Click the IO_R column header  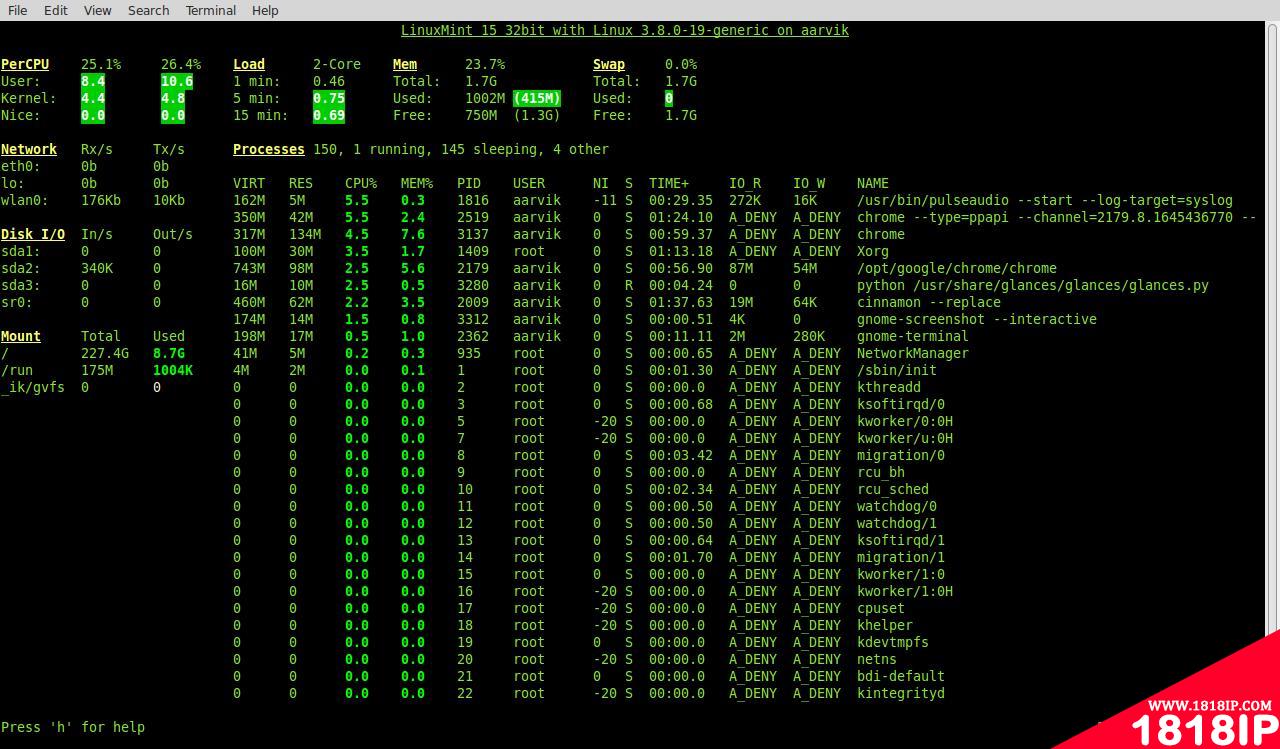(745, 183)
